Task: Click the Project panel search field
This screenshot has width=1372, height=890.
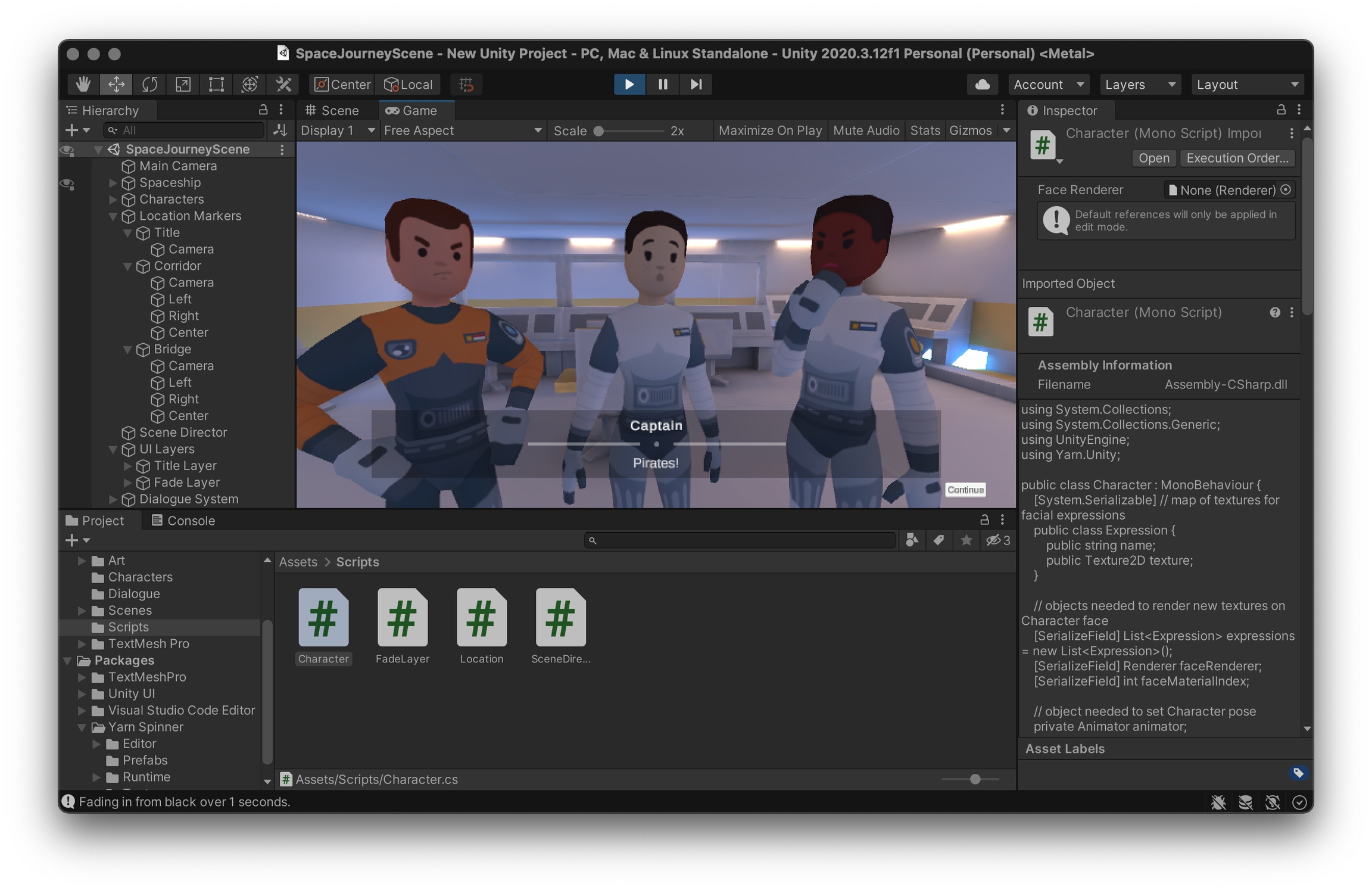Action: 740,540
